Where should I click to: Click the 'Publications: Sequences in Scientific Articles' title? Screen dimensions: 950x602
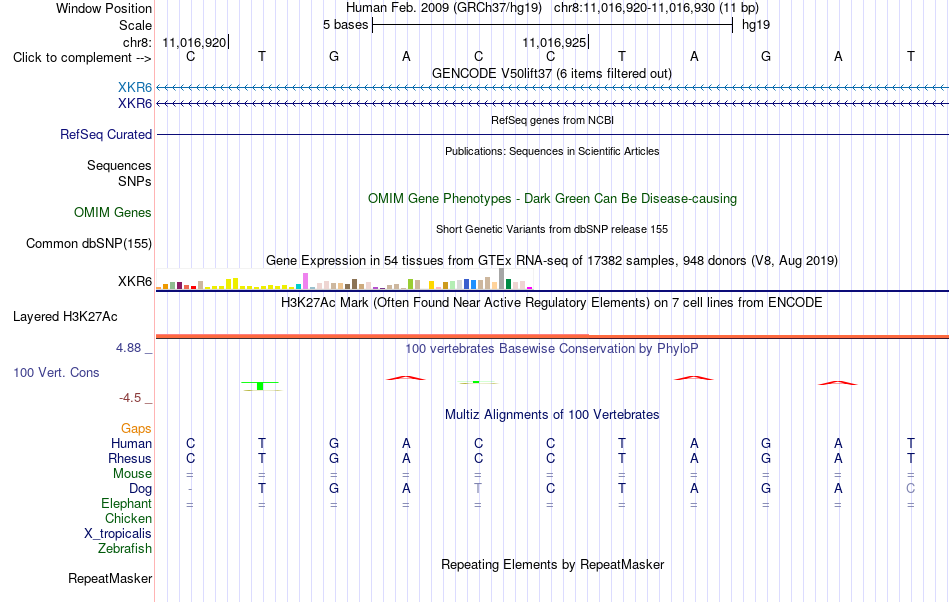click(x=552, y=151)
